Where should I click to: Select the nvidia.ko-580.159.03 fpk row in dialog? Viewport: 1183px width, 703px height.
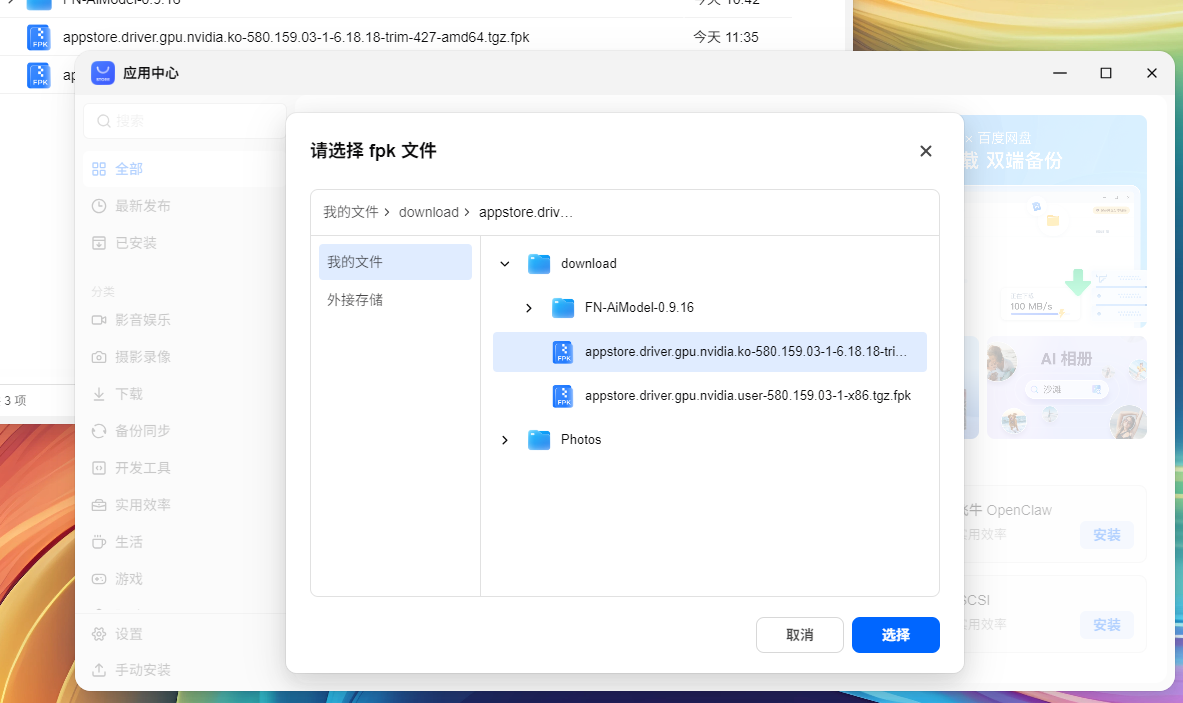[709, 352]
